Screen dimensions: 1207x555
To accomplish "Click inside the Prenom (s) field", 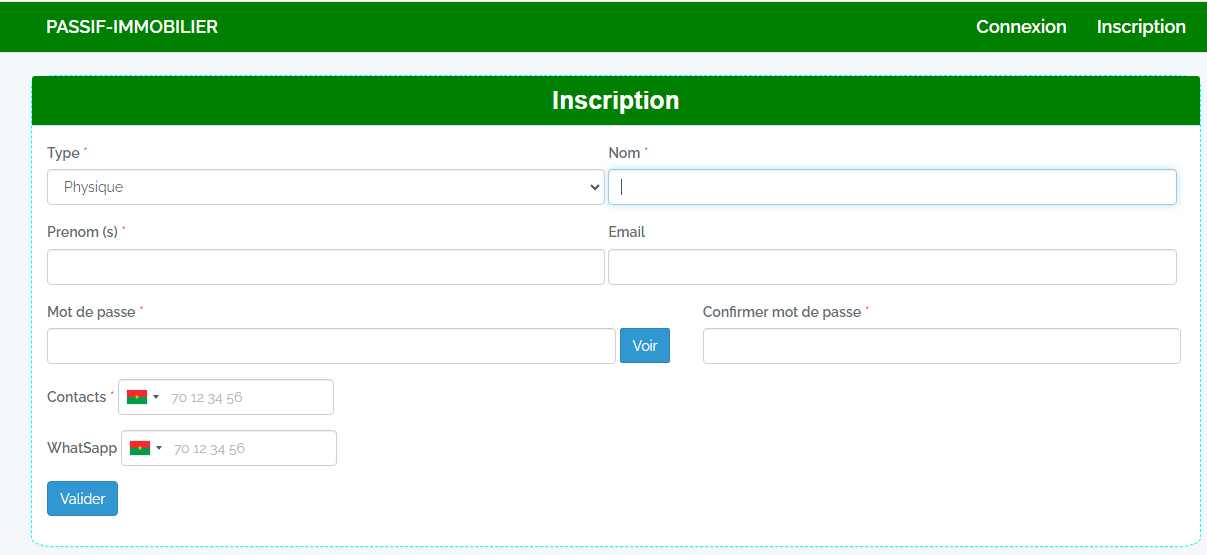I will (x=326, y=267).
